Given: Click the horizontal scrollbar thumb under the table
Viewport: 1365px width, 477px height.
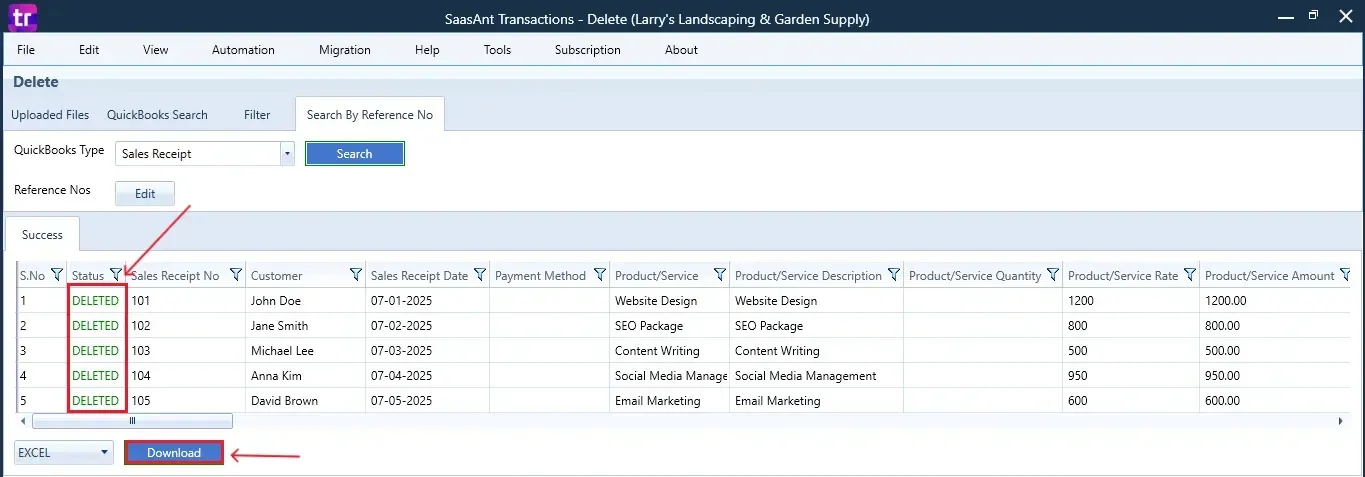Looking at the screenshot, I should [132, 421].
